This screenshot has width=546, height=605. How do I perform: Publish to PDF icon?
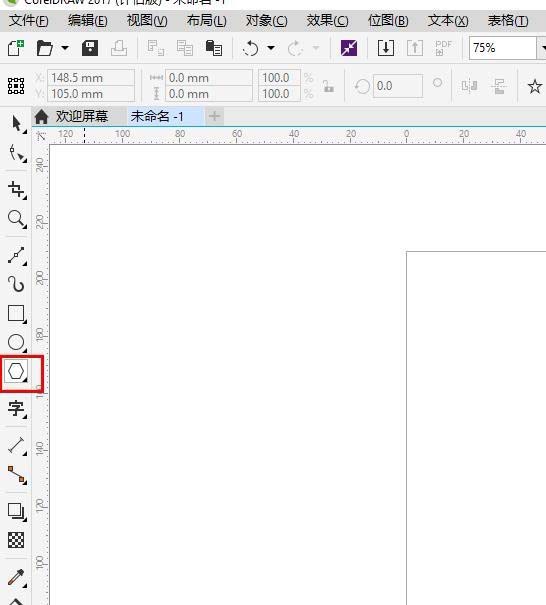[x=443, y=48]
